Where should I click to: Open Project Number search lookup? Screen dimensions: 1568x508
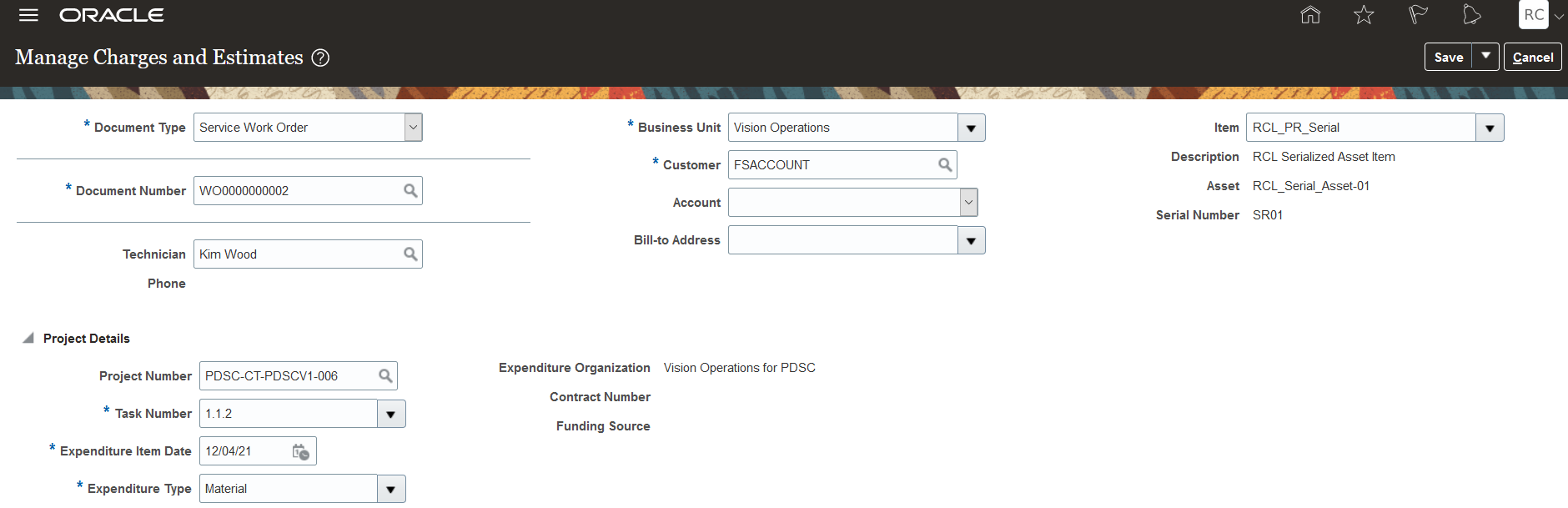pyautogui.click(x=385, y=376)
